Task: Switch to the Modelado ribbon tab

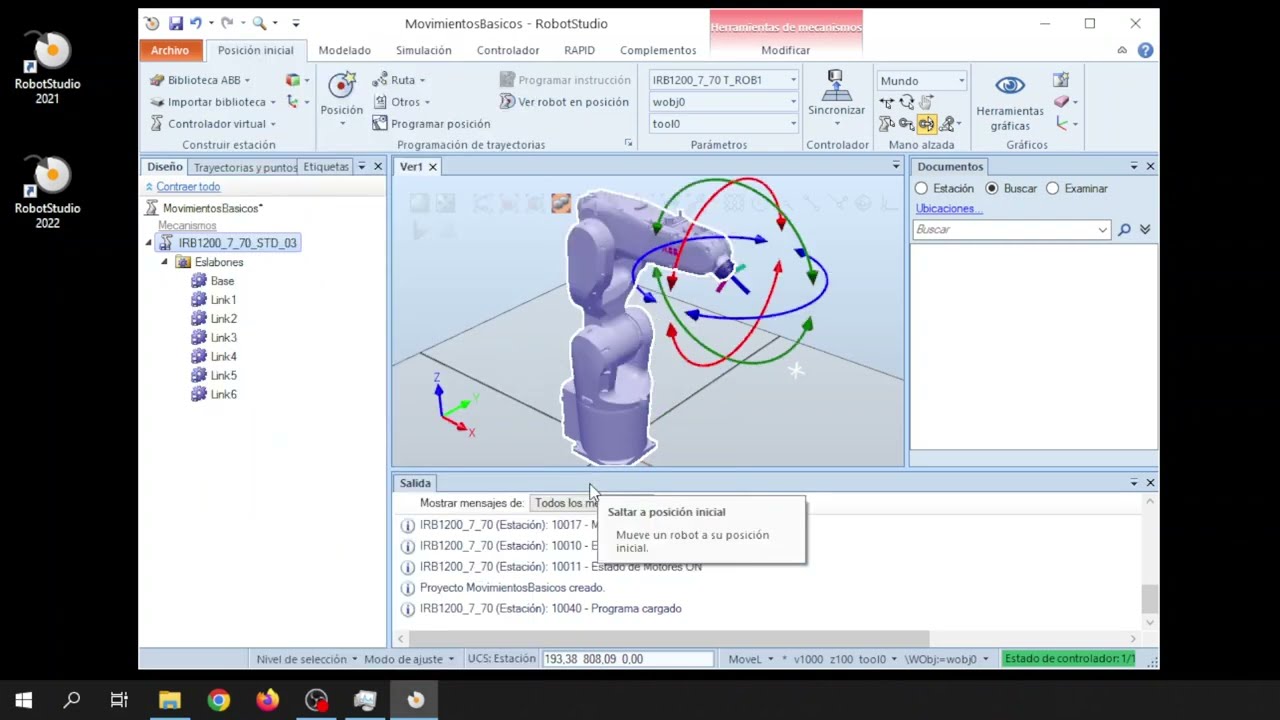Action: point(344,50)
